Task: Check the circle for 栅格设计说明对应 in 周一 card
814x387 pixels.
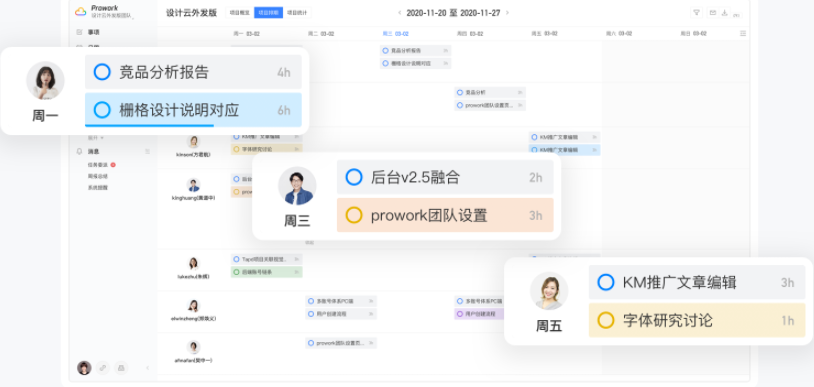Action: coord(102,110)
